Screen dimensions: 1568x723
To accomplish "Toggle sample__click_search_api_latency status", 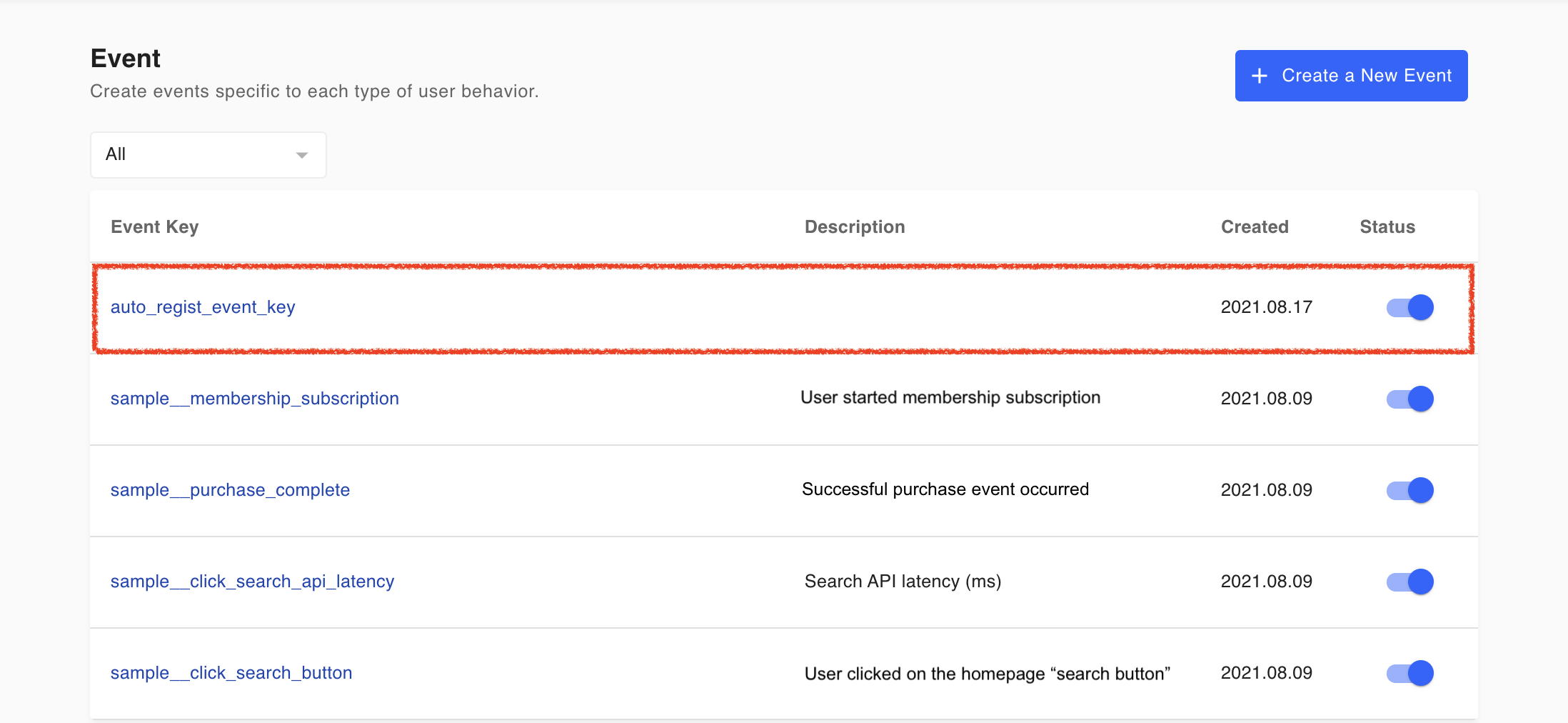I will pos(1410,582).
